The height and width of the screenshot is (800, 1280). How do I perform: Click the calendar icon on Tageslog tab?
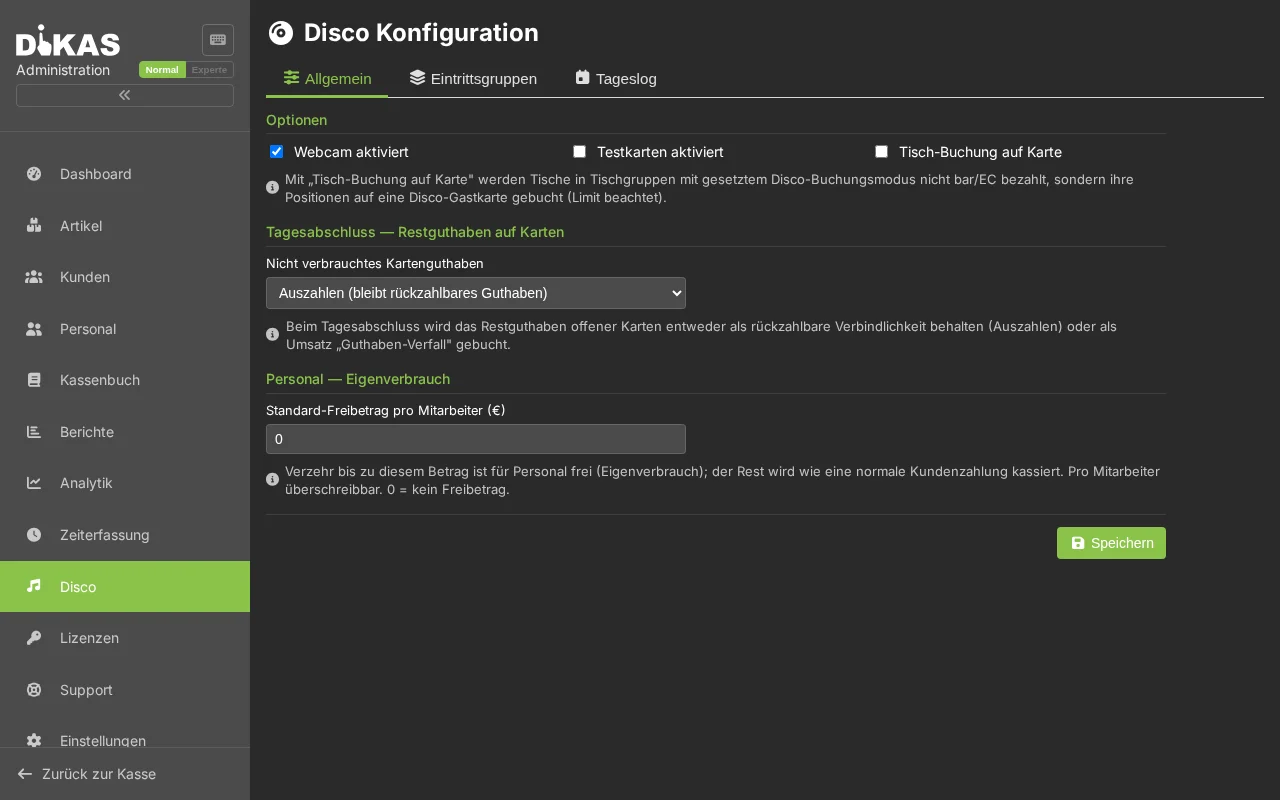pyautogui.click(x=582, y=77)
